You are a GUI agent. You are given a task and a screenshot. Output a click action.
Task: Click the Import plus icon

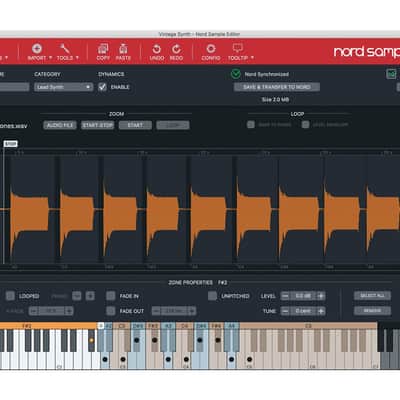(x=37, y=48)
